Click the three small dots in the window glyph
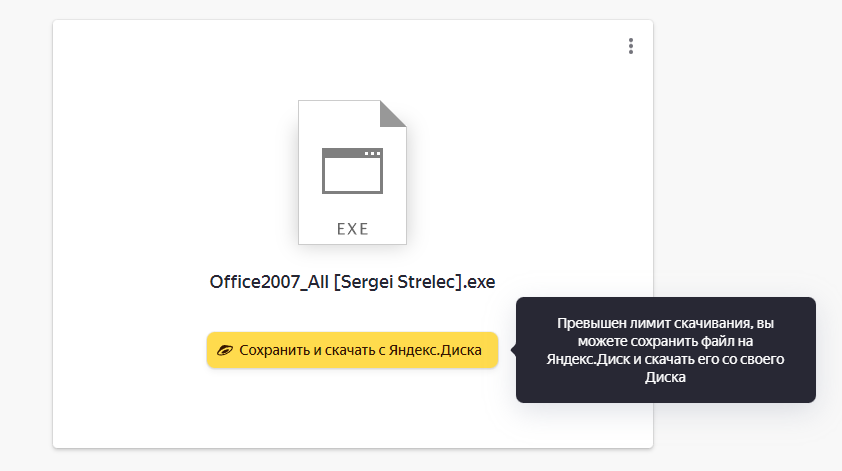 coord(372,153)
